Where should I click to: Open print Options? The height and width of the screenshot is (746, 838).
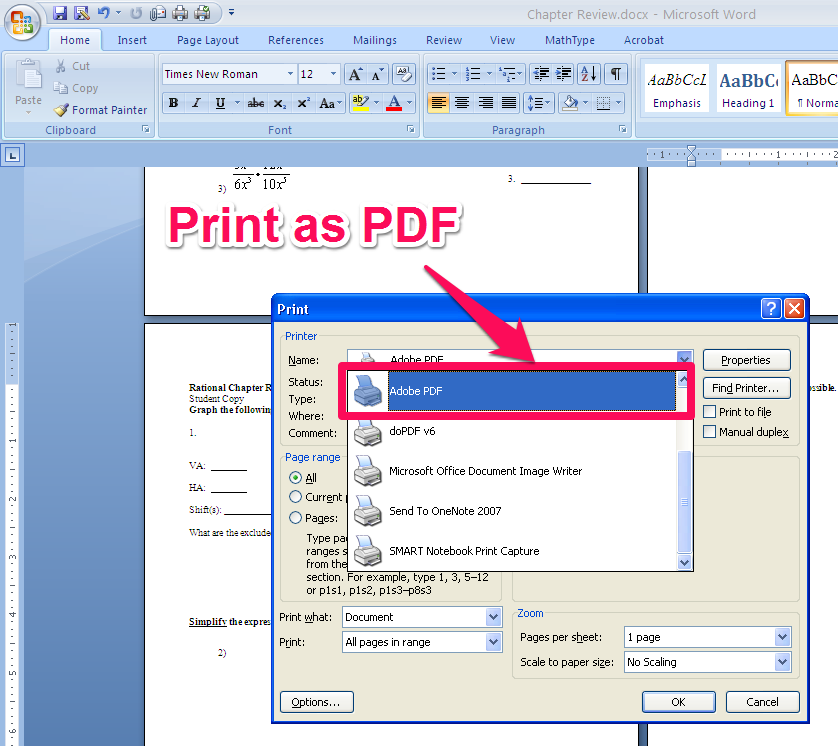click(x=316, y=702)
